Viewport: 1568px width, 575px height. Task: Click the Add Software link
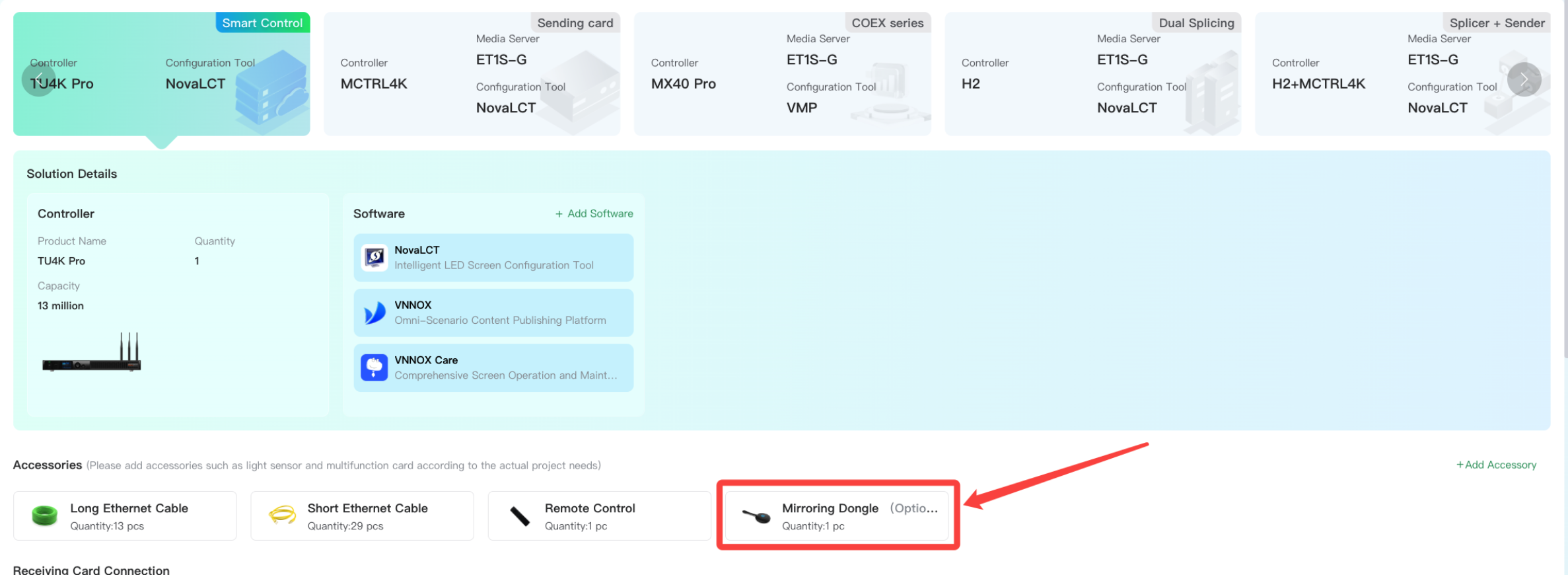pyautogui.click(x=594, y=213)
